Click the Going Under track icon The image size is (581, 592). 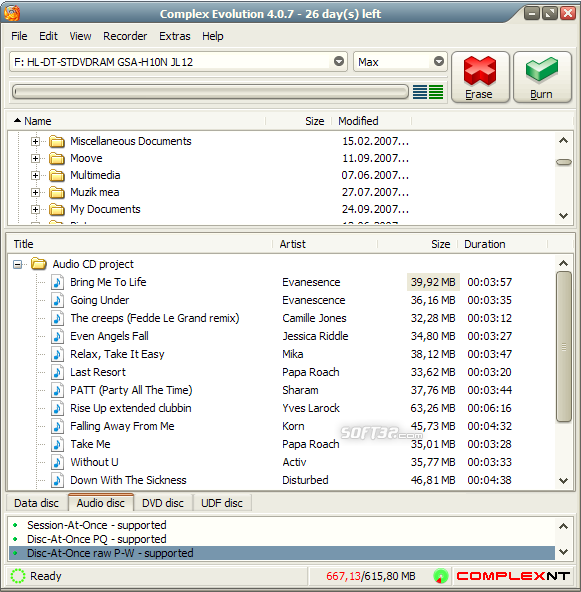[57, 300]
